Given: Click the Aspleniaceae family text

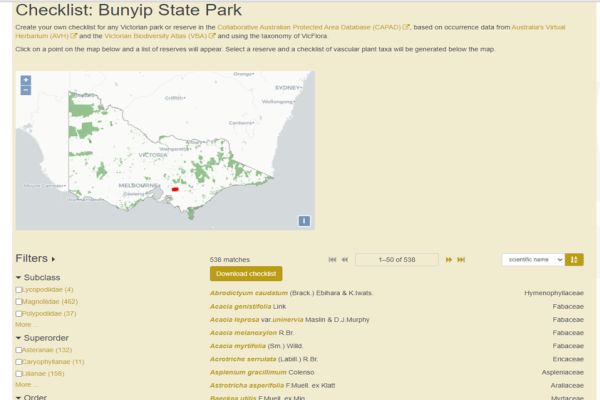Looking at the screenshot, I should [562, 372].
